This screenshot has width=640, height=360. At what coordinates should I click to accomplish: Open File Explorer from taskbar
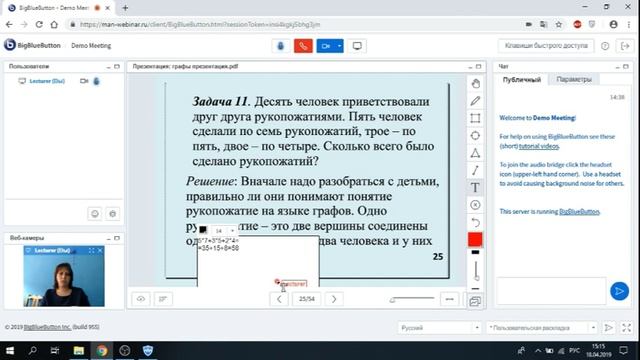coord(78,351)
